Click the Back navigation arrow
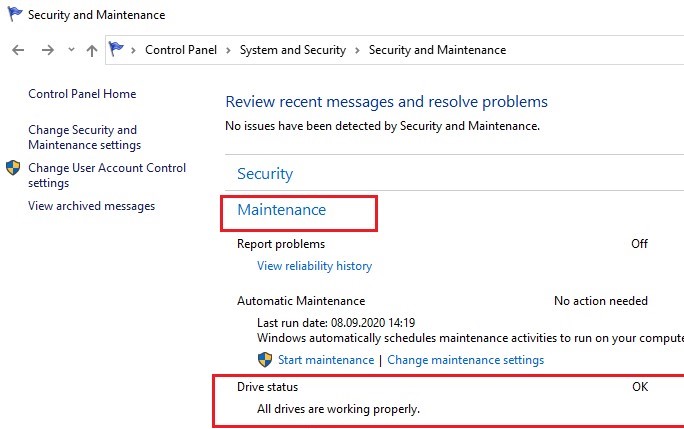The height and width of the screenshot is (429, 684). click(18, 50)
